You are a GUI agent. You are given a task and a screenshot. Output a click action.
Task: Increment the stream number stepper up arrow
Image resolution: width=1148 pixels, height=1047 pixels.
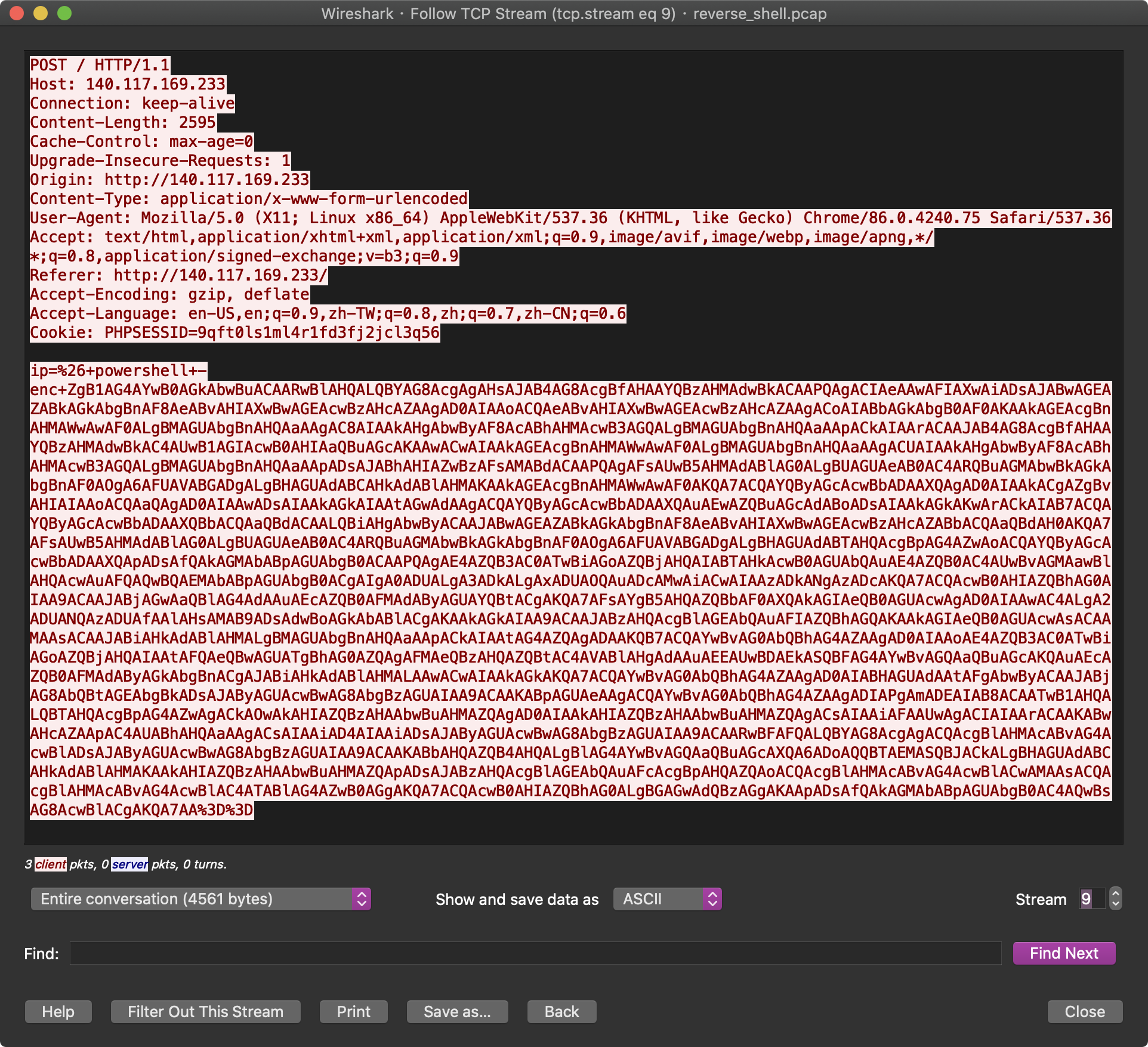click(x=1115, y=893)
